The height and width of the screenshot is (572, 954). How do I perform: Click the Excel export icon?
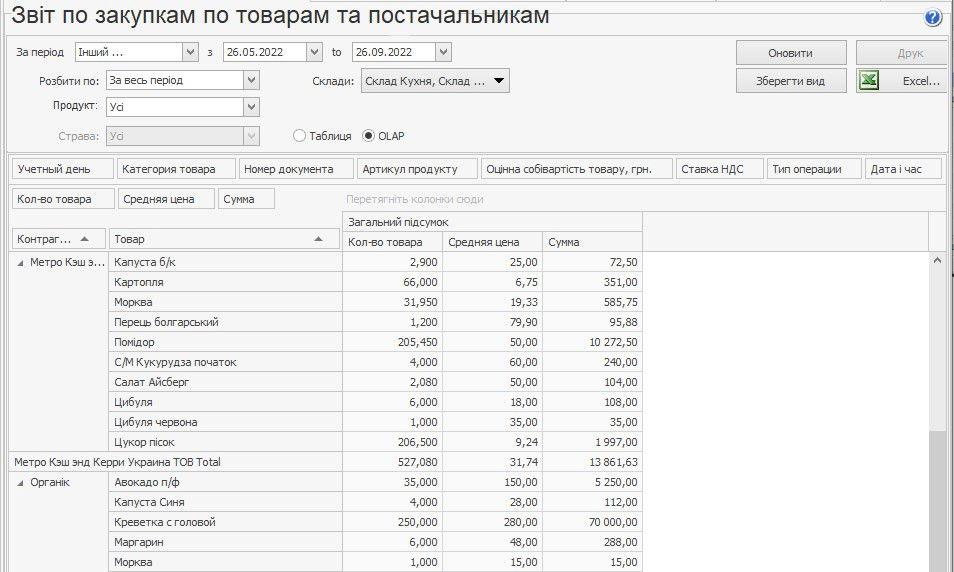[869, 81]
